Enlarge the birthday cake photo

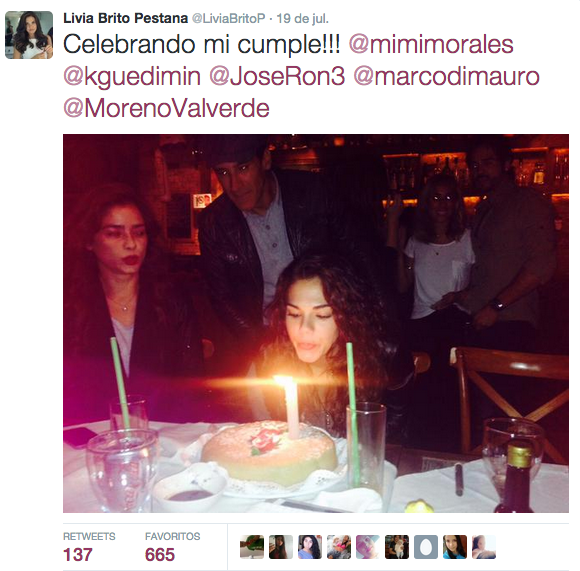point(316,323)
